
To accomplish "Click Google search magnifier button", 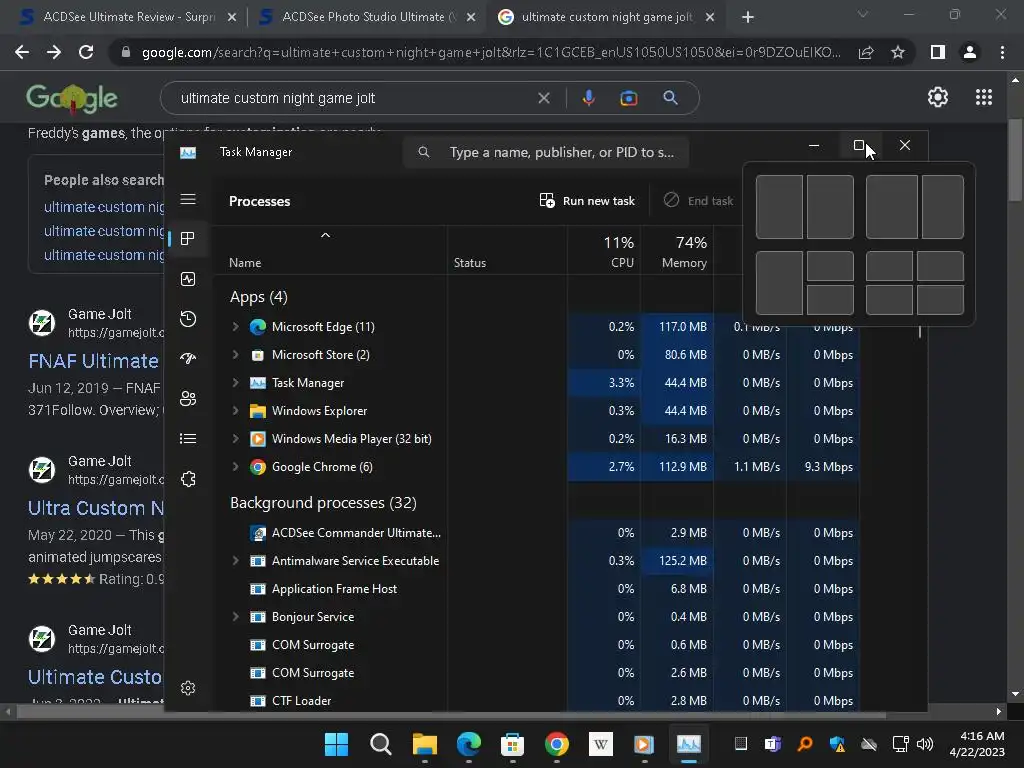I will point(670,98).
